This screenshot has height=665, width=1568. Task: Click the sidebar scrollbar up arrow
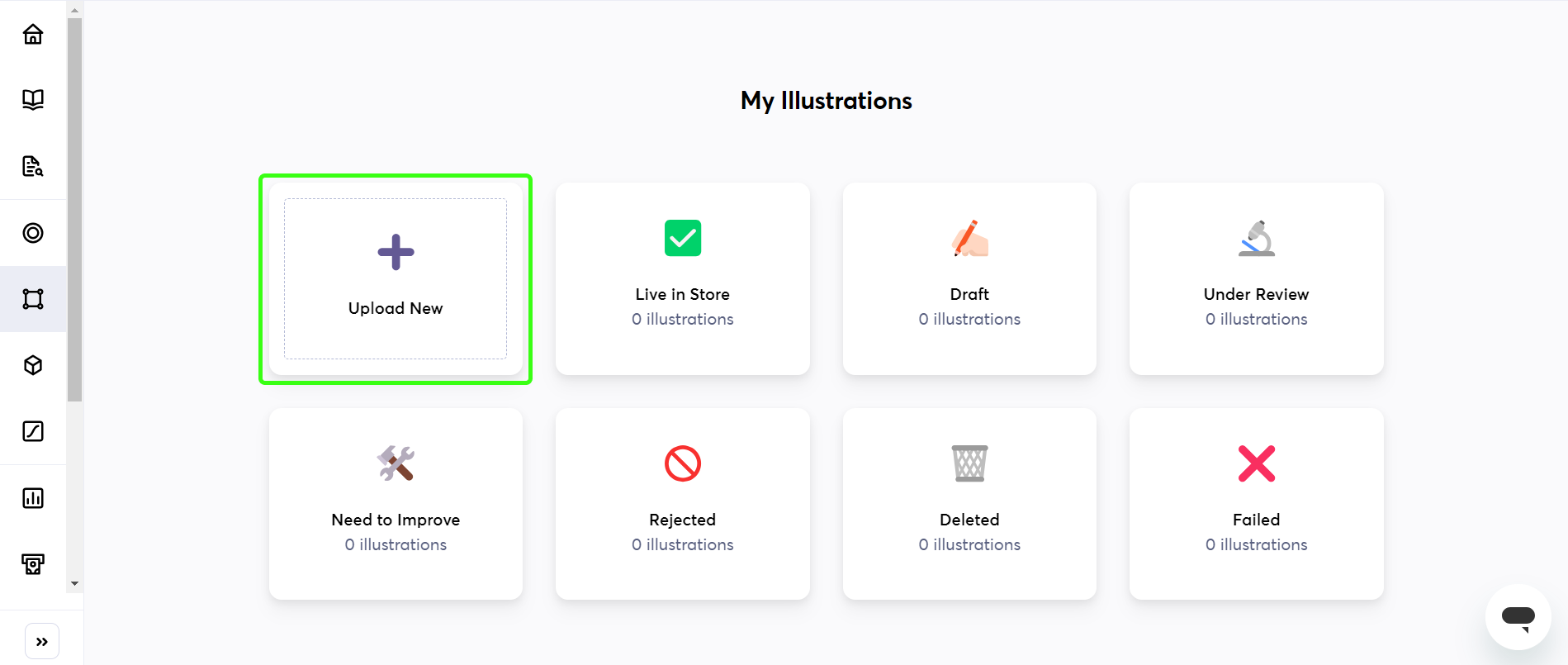75,11
